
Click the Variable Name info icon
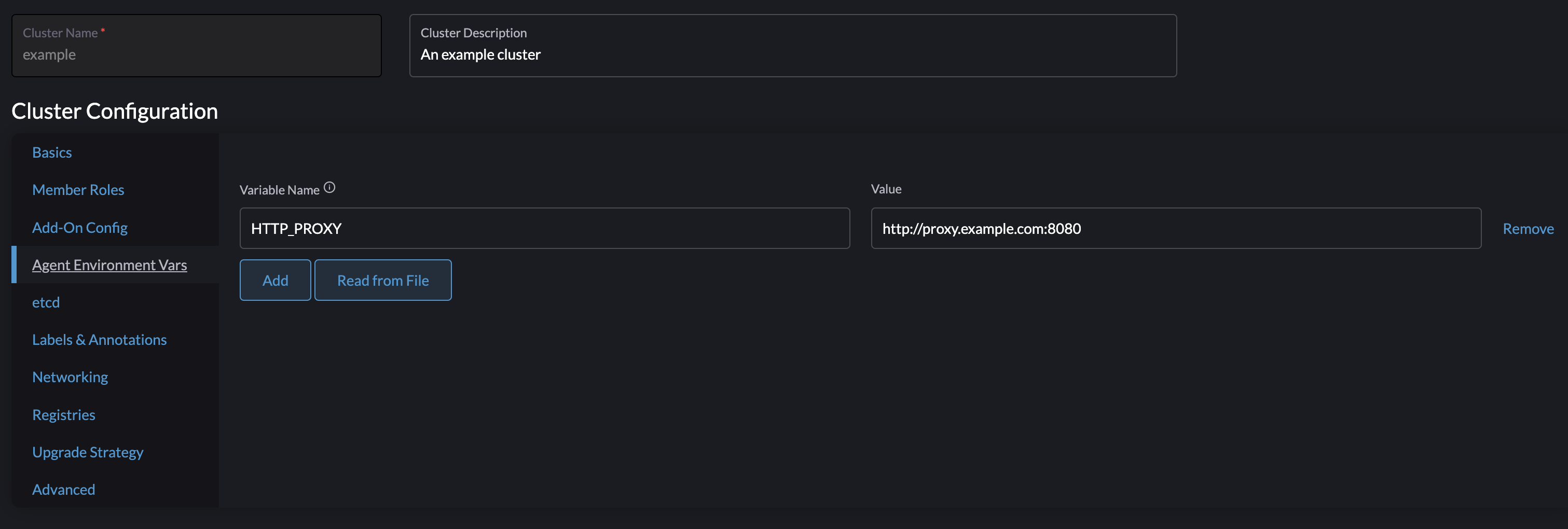(329, 188)
